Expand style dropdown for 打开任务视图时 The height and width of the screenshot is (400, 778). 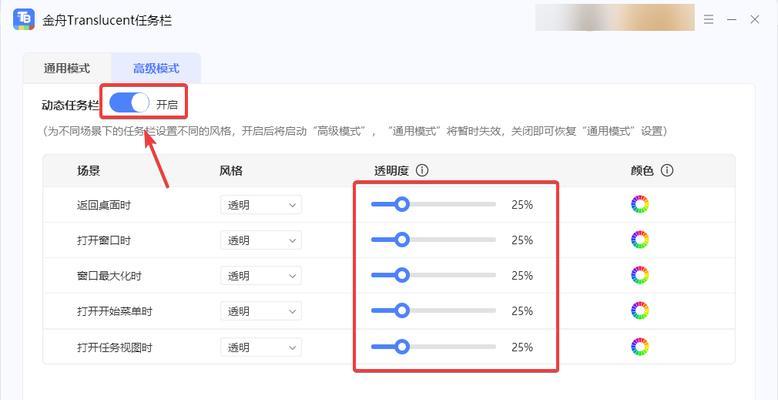click(261, 347)
